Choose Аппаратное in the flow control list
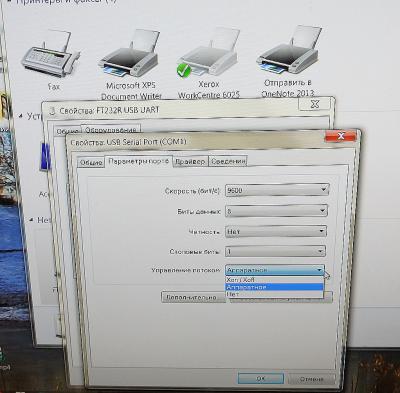The height and width of the screenshot is (393, 400). [x=275, y=287]
